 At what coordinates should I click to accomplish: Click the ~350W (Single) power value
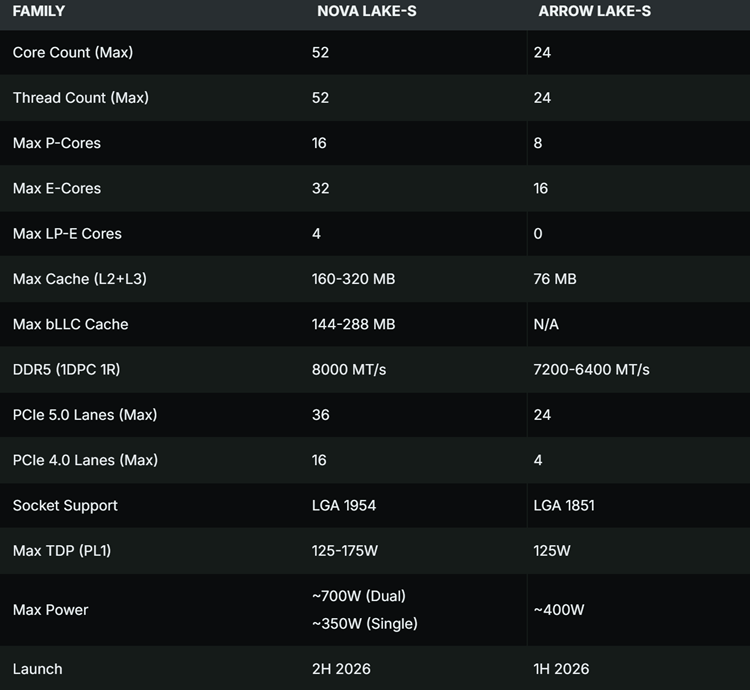click(x=364, y=623)
